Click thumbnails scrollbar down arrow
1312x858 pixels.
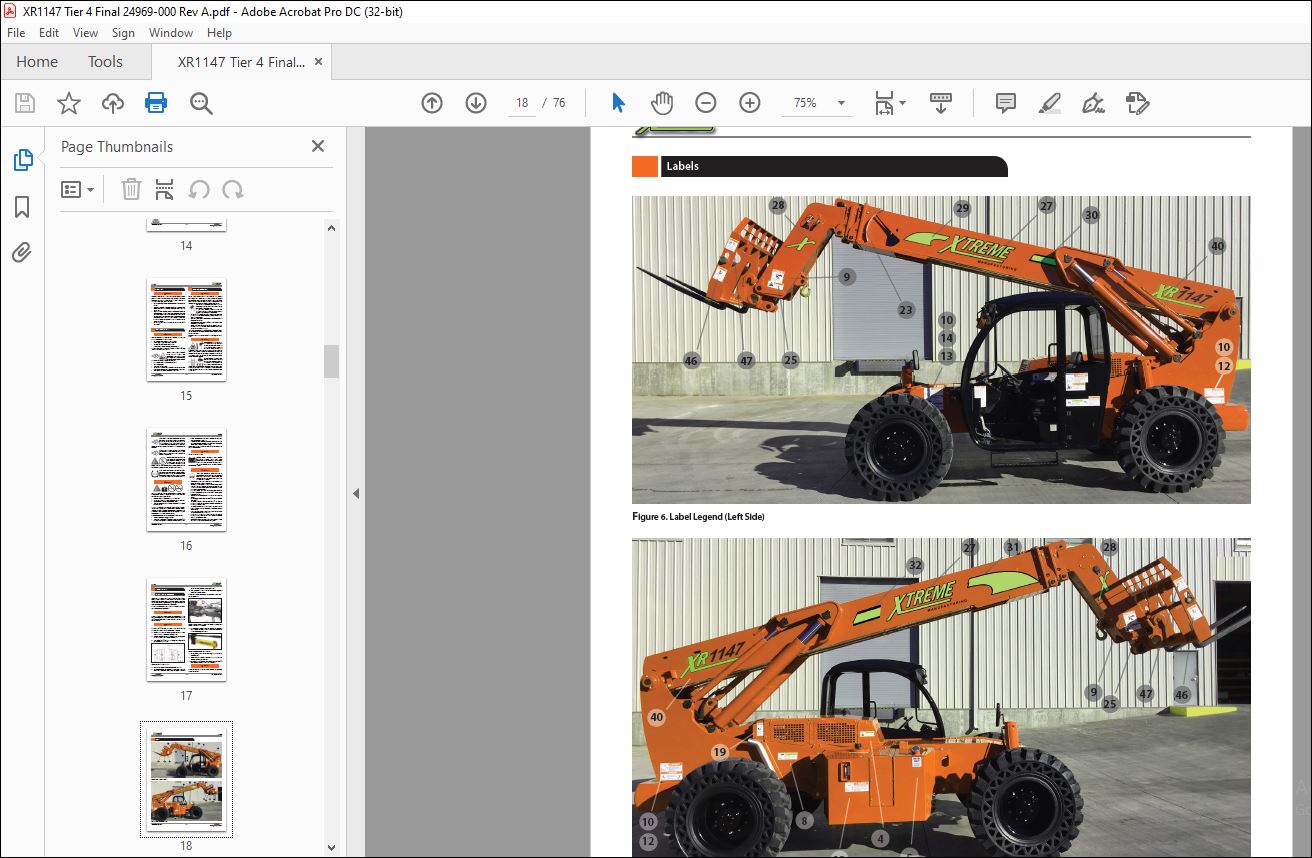pos(331,848)
